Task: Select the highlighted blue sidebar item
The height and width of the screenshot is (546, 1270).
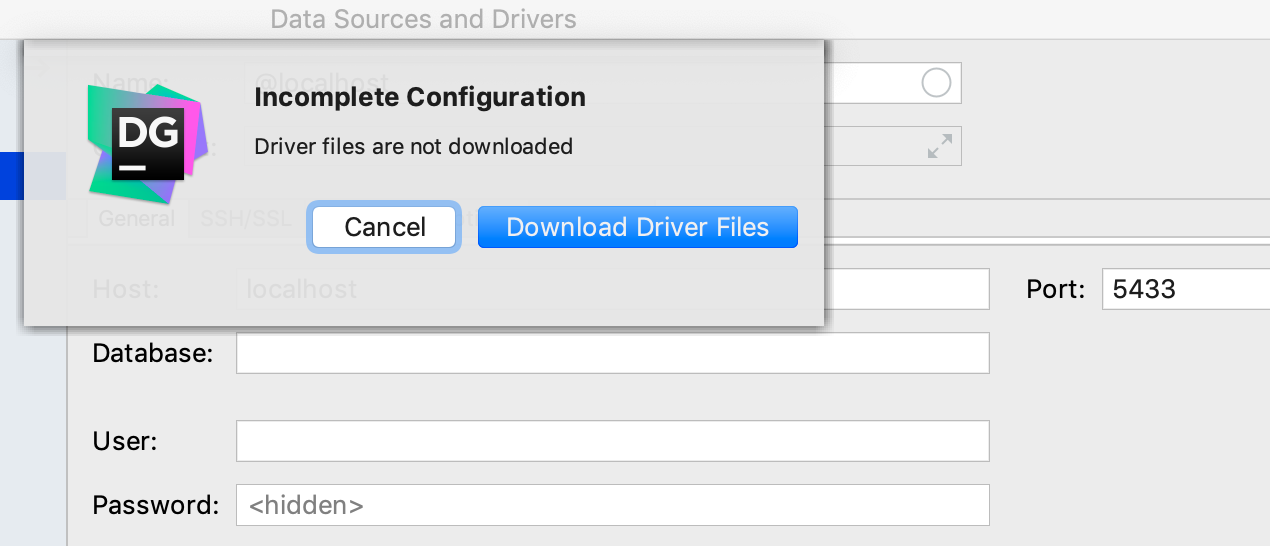Action: (x=12, y=176)
